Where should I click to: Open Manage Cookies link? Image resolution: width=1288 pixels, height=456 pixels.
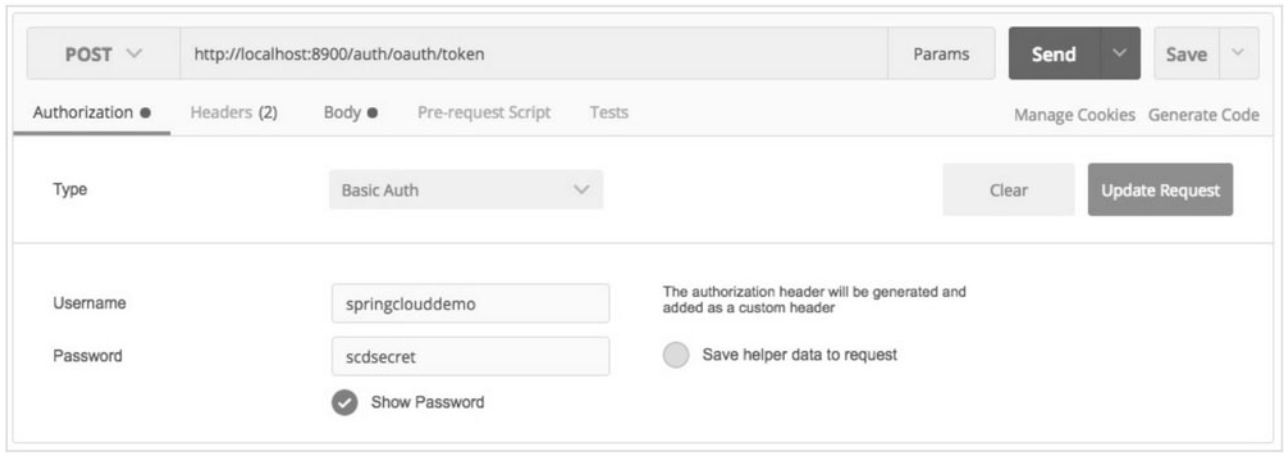click(1075, 115)
